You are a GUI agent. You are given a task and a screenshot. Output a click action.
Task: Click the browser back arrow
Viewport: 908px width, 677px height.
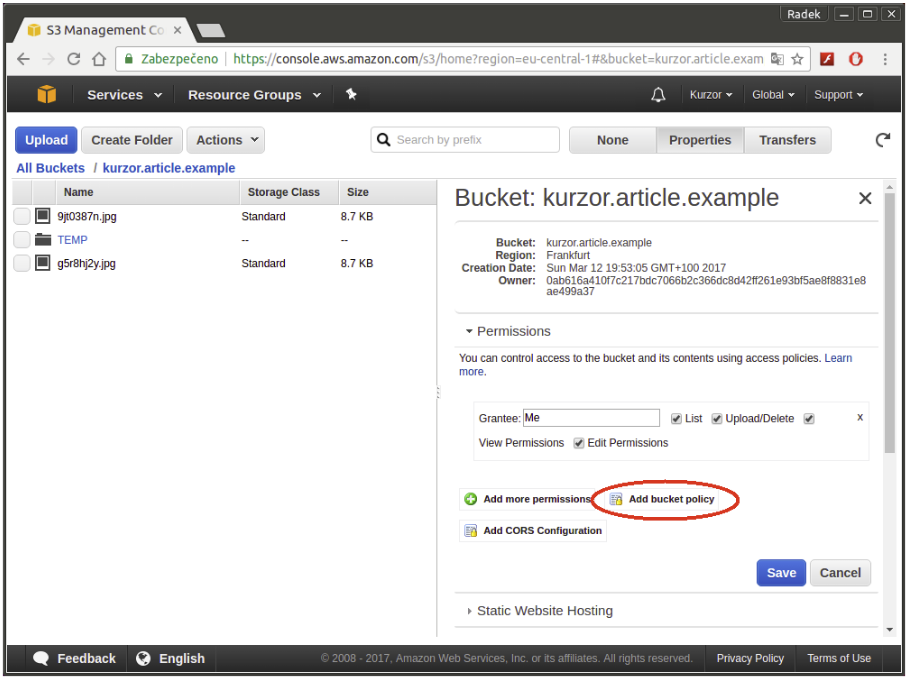23,59
